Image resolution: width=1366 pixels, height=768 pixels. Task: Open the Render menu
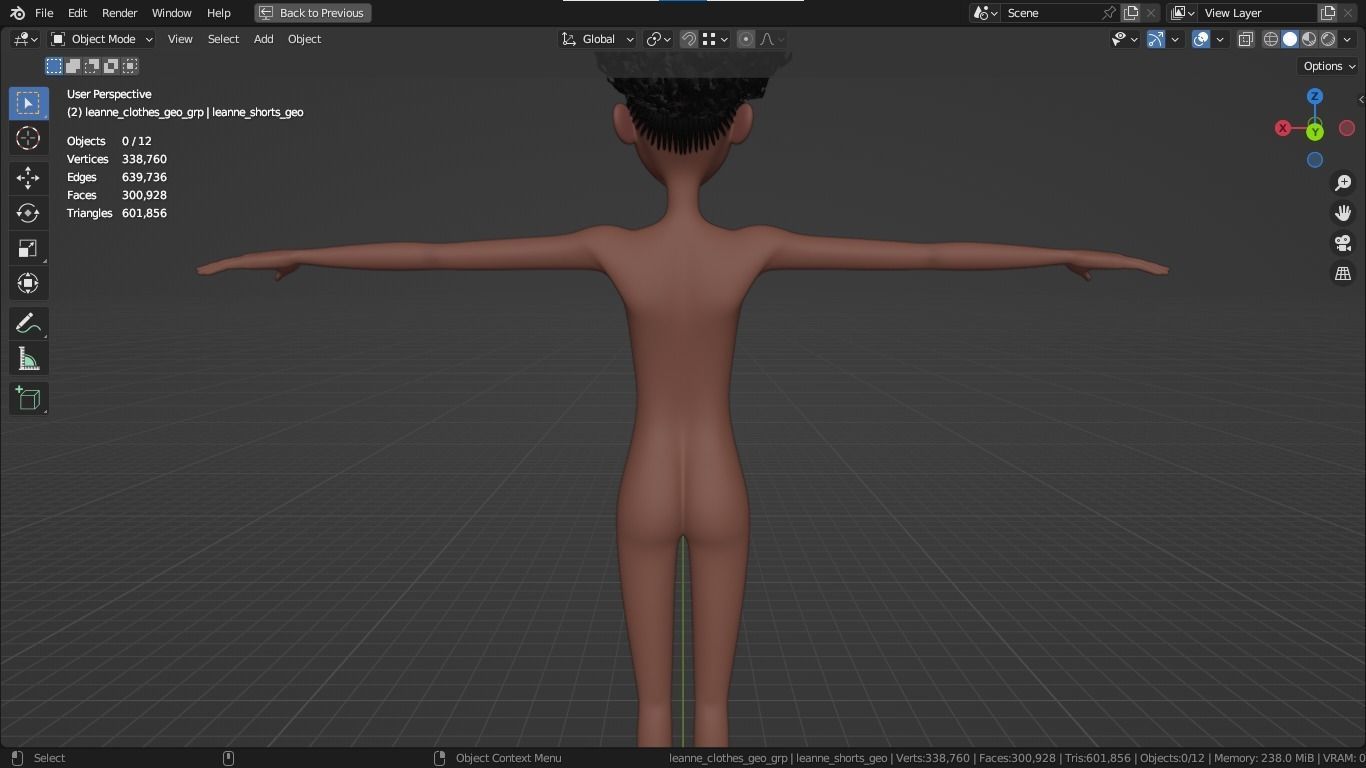[x=119, y=13]
